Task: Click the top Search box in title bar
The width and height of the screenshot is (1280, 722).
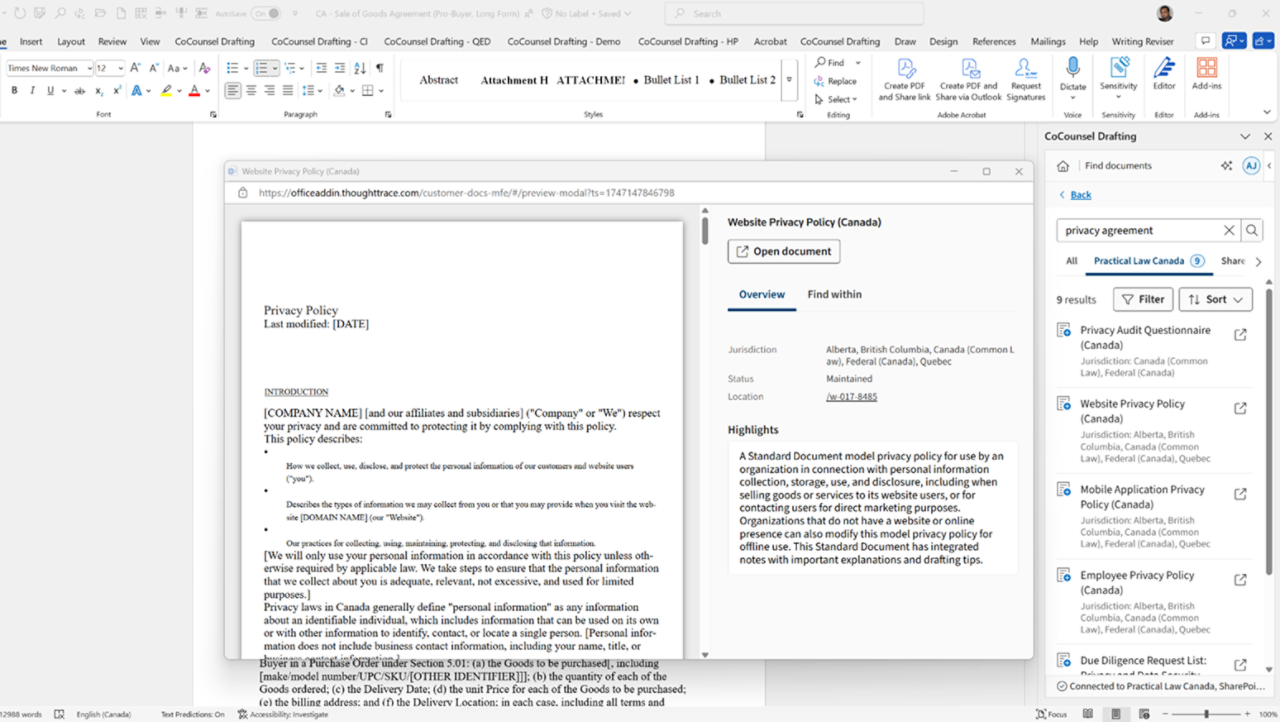Action: [x=794, y=14]
